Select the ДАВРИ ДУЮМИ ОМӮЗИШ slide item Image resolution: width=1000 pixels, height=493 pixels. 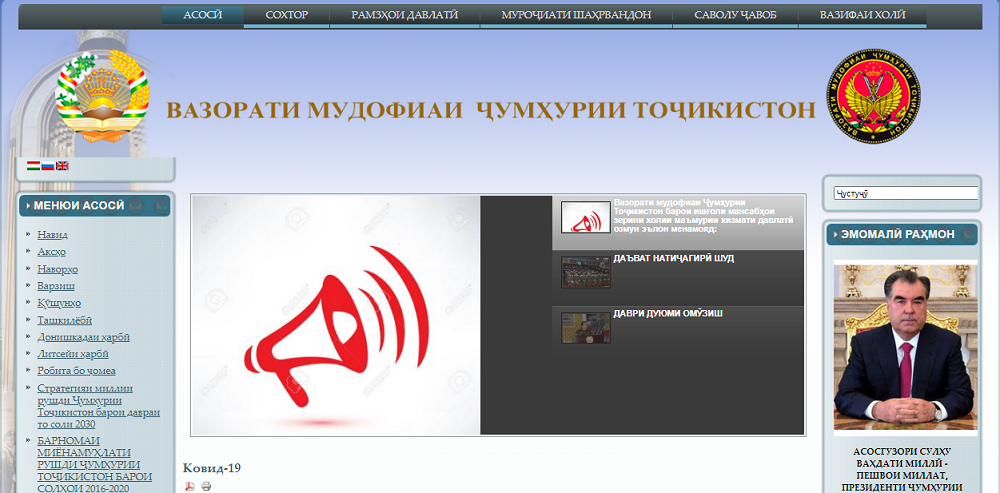pyautogui.click(x=667, y=314)
